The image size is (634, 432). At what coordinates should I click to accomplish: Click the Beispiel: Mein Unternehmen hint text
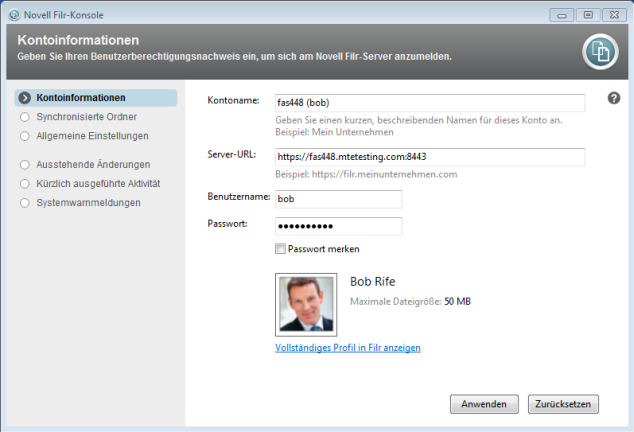(x=334, y=132)
